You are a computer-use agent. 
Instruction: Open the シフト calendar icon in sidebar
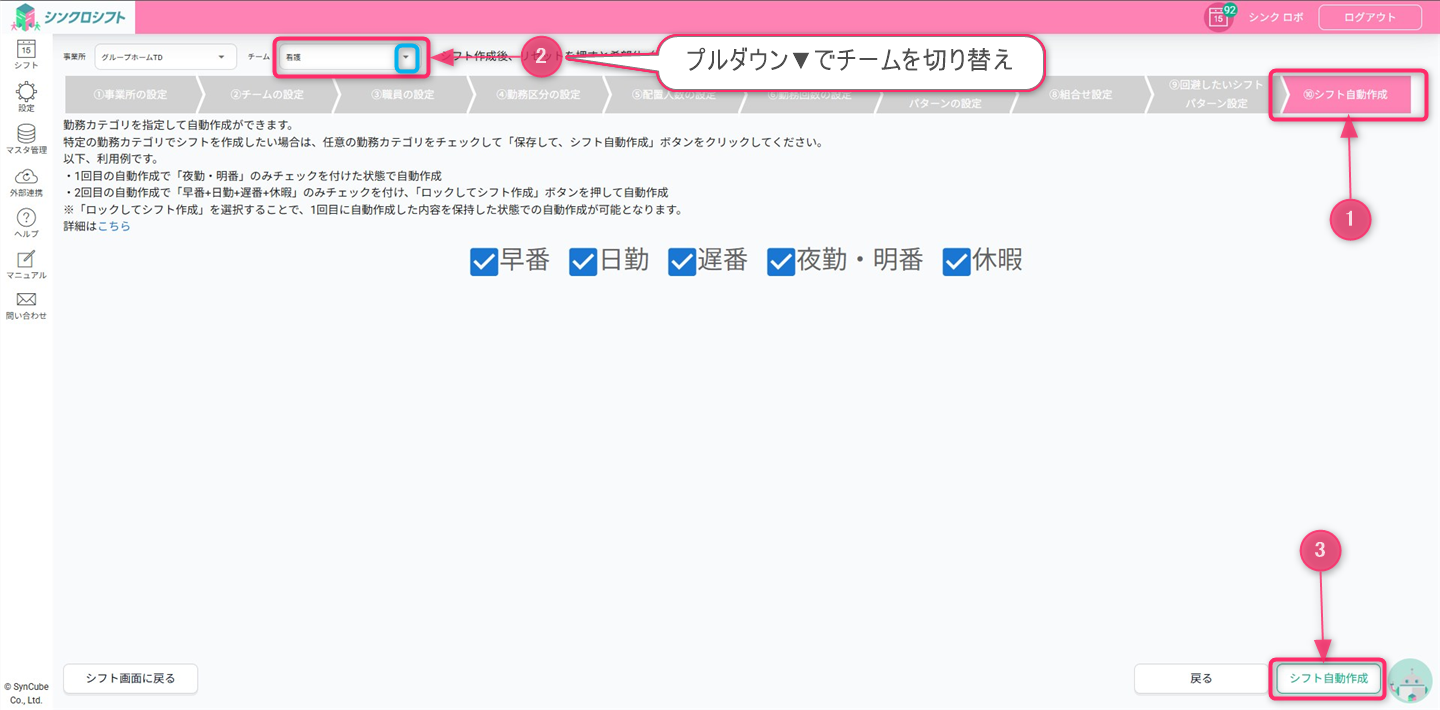(26, 50)
